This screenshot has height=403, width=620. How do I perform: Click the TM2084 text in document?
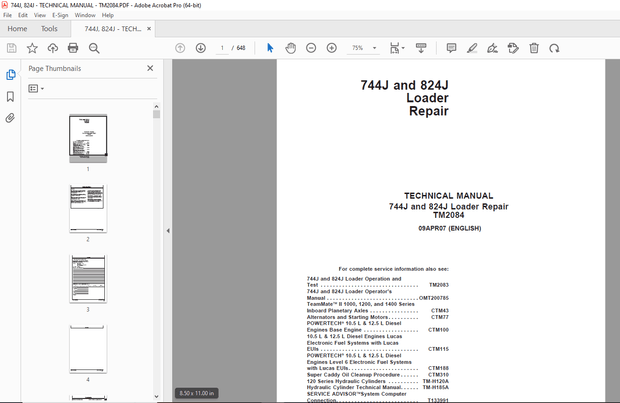pos(448,215)
